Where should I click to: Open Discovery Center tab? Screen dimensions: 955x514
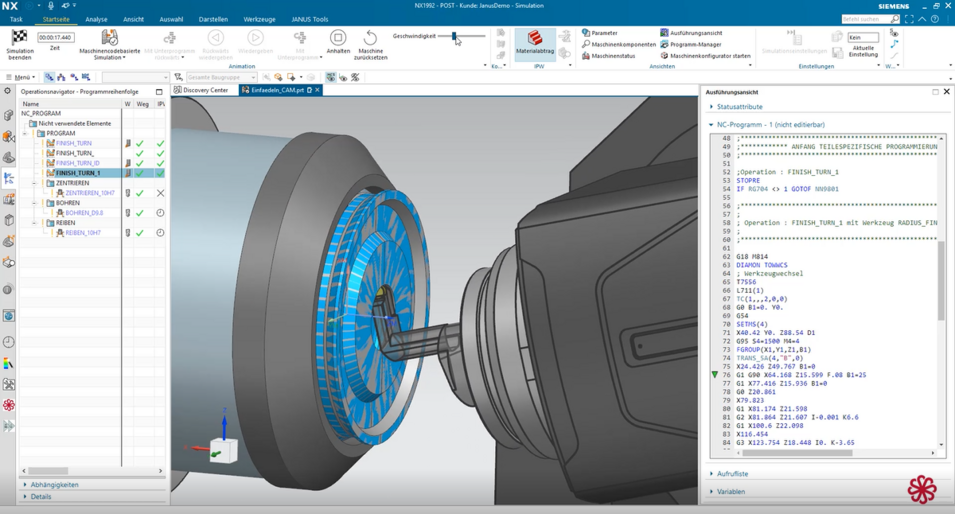pos(202,90)
